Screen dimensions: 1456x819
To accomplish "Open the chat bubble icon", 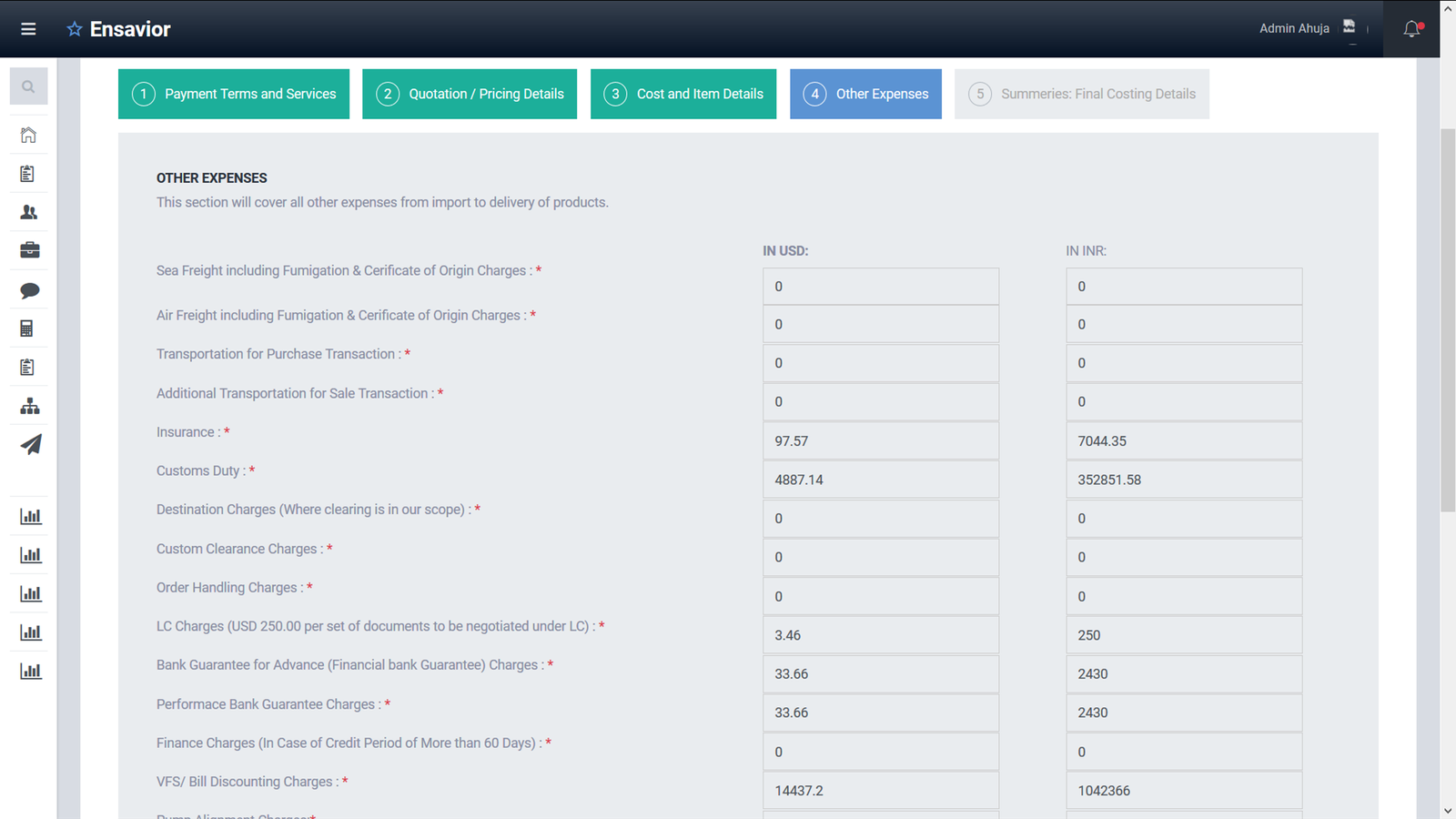I will (x=29, y=290).
